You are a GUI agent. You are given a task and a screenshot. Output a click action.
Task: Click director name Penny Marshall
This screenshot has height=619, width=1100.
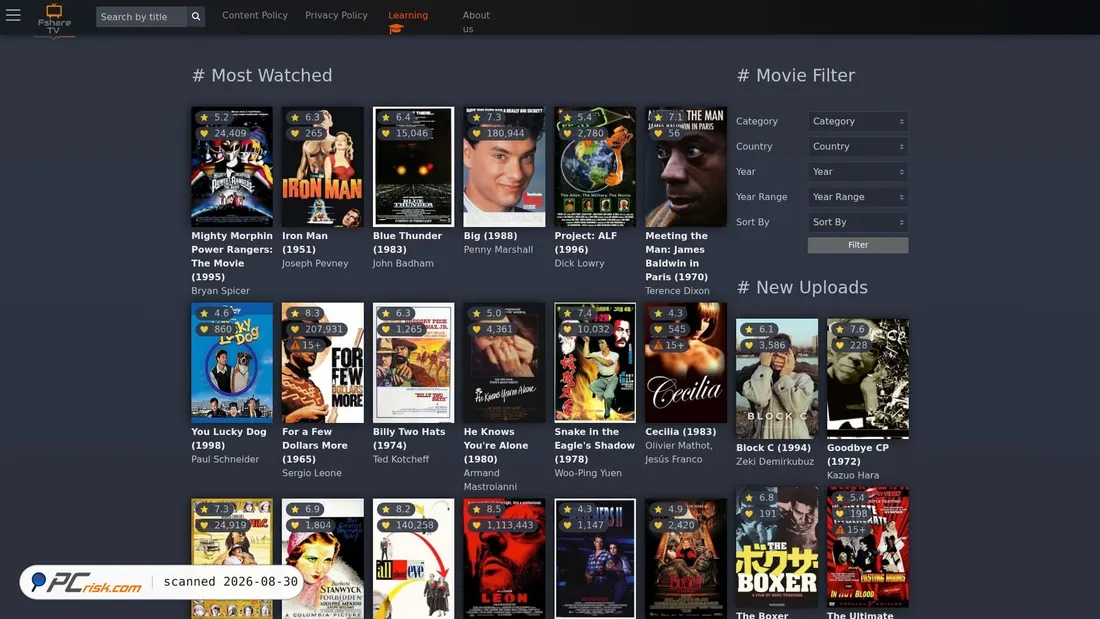pos(498,250)
